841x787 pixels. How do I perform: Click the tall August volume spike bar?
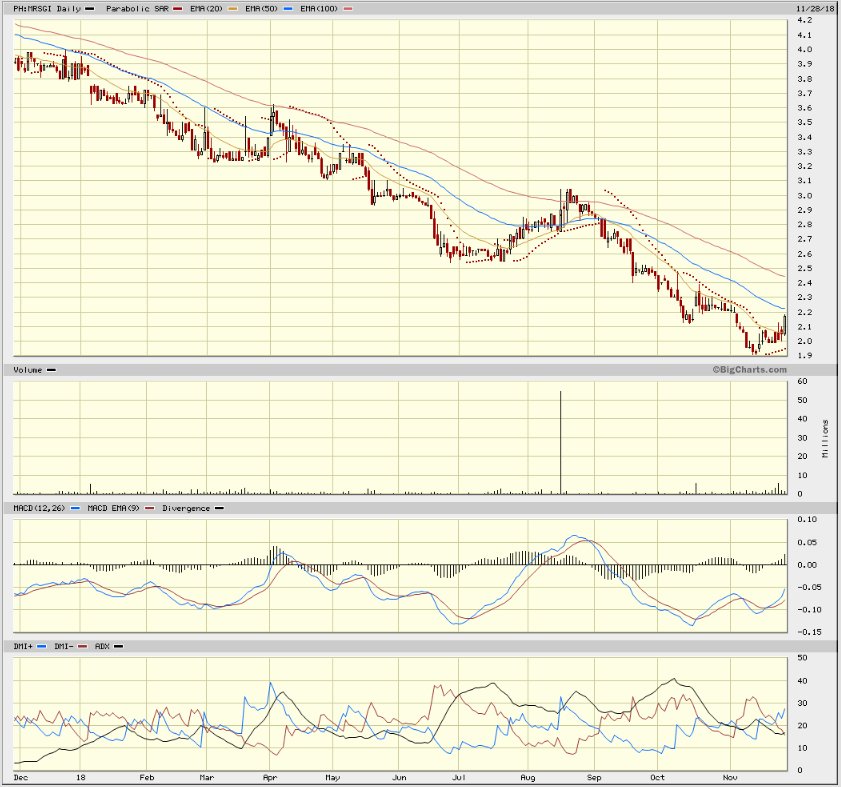coord(560,442)
